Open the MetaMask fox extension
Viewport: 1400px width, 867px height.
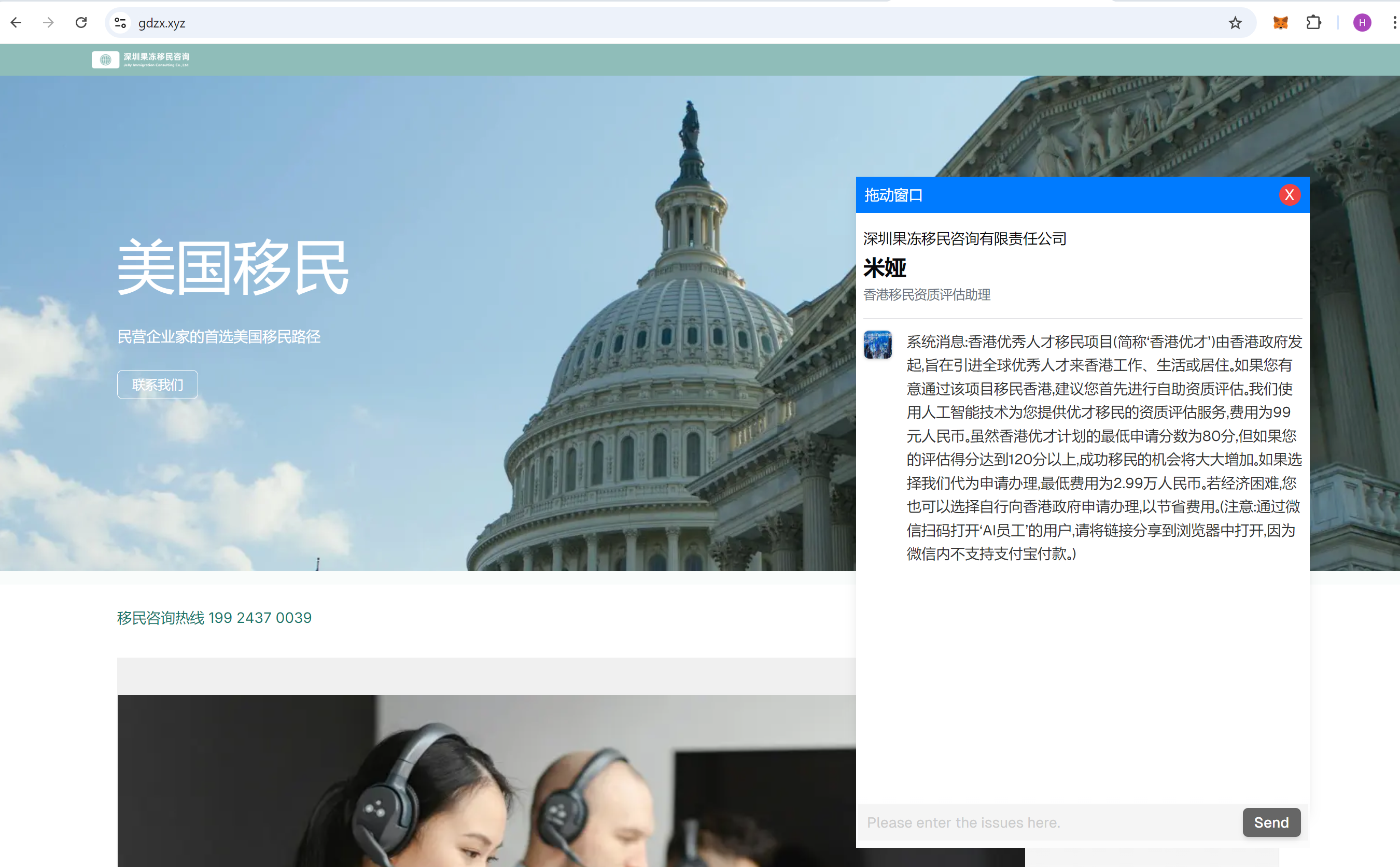[x=1280, y=22]
